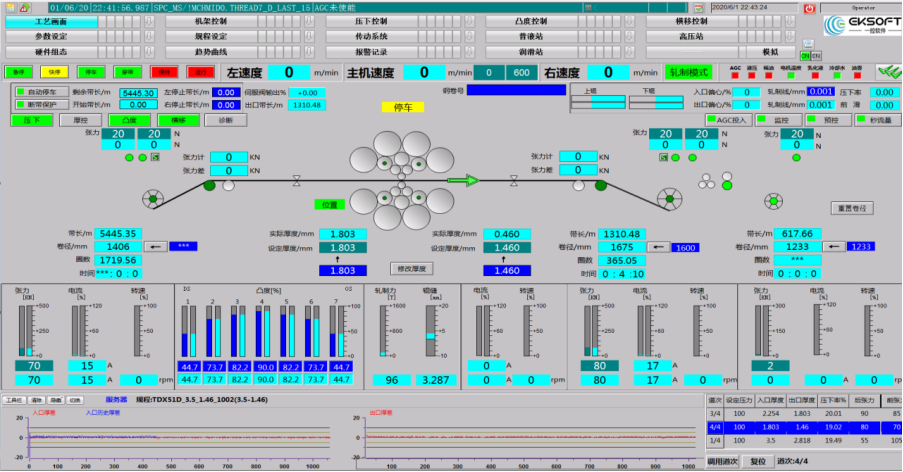Toggle 自动停车 auto stop
Screen dimensions: 903x472
pos(40,92)
